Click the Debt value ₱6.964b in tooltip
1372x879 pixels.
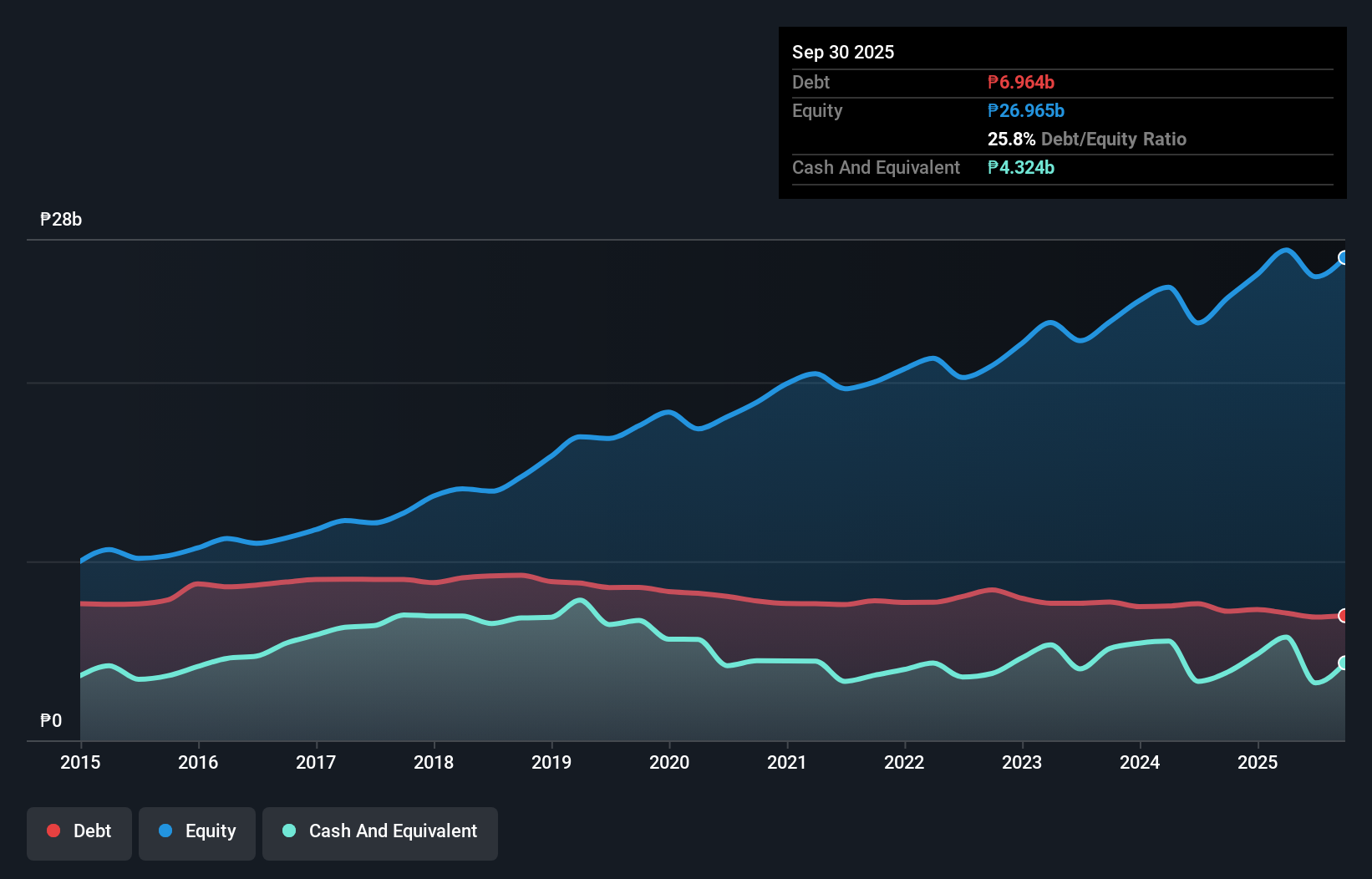point(1020,83)
